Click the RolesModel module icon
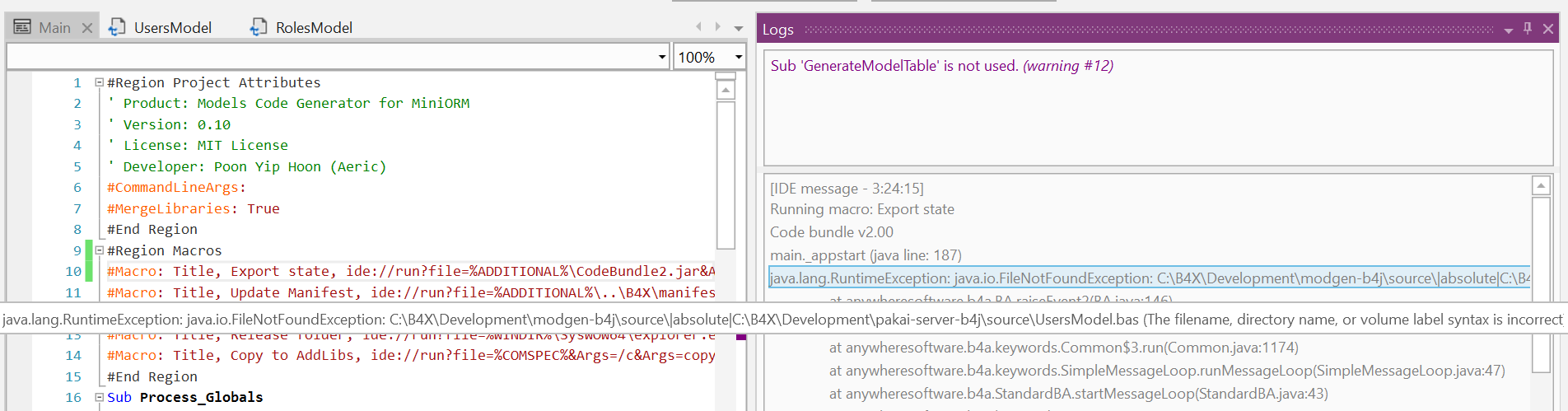Viewport: 1568px width, 411px height. pyautogui.click(x=259, y=27)
